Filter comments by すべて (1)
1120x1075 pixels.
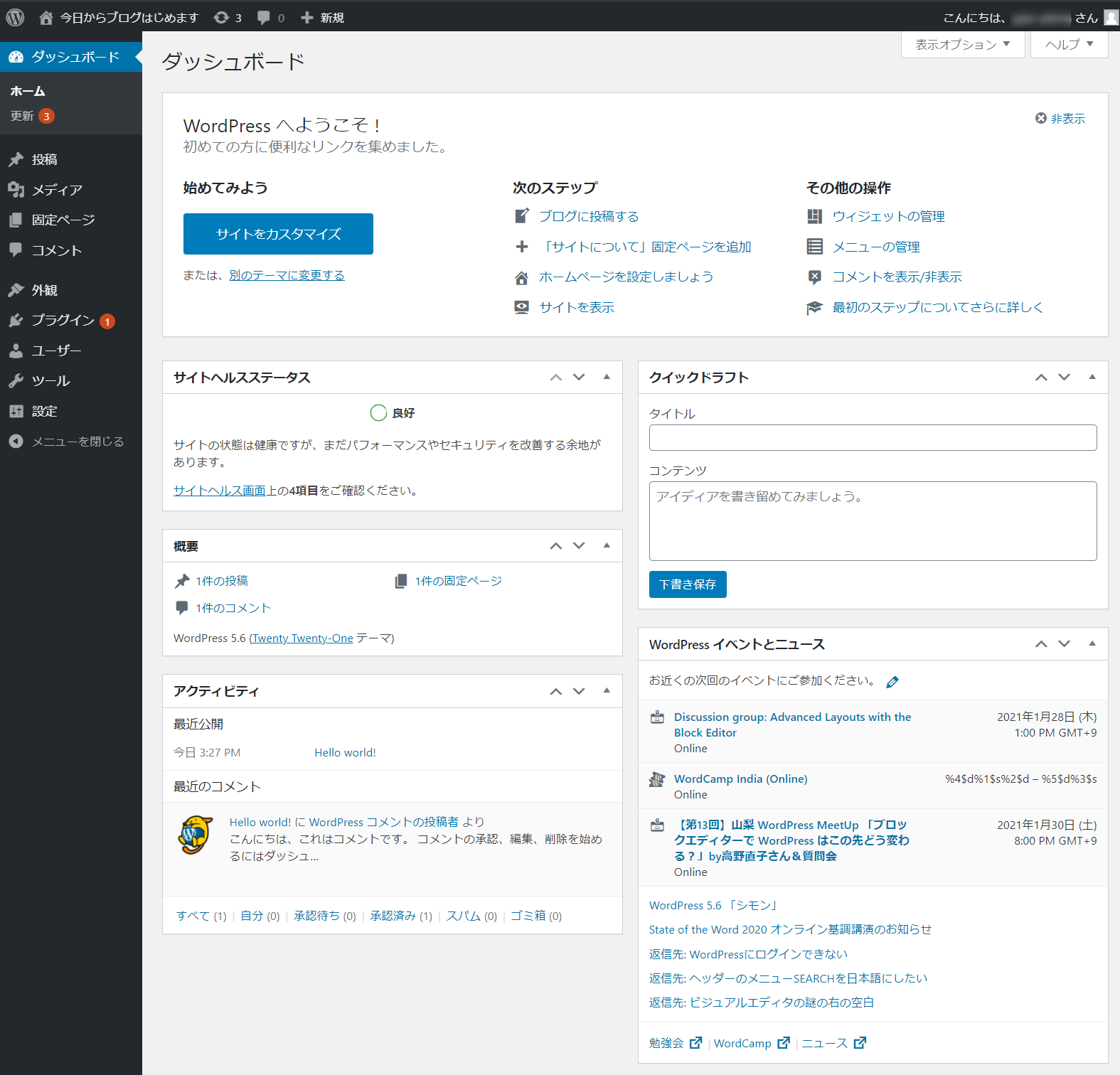(x=201, y=916)
